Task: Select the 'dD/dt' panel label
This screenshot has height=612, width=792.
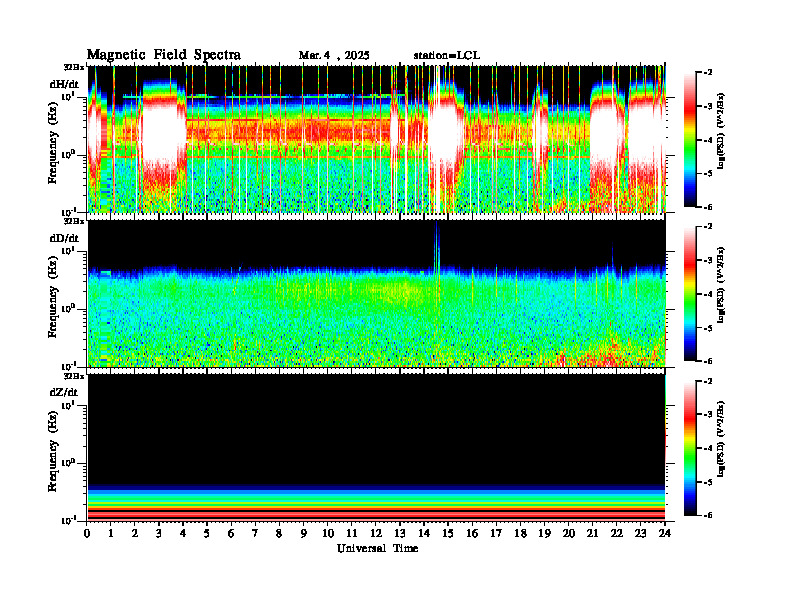Action: tap(64, 238)
